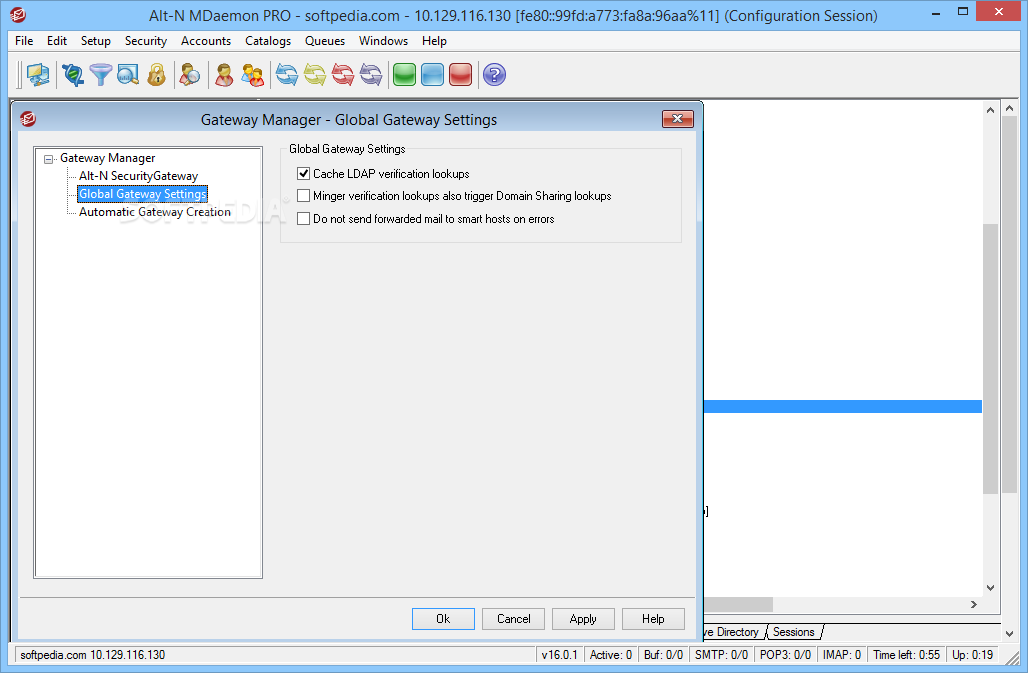Click the IMAP: 0 status bar entry
The image size is (1028, 673).
[x=842, y=655]
